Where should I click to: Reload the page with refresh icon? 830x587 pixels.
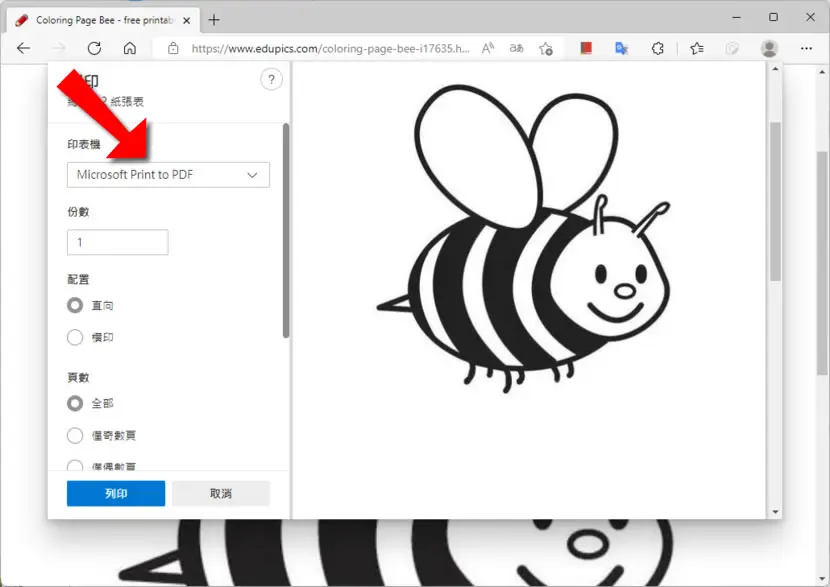pyautogui.click(x=94, y=49)
